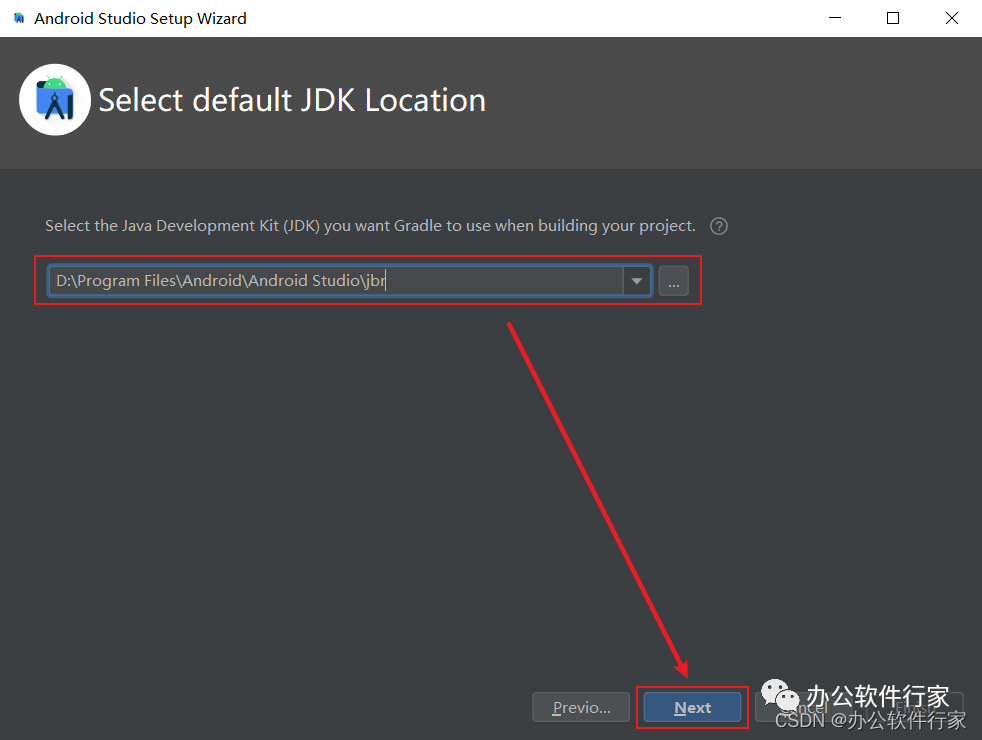Minimize the Setup Wizard window
This screenshot has width=982, height=740.
835,18
